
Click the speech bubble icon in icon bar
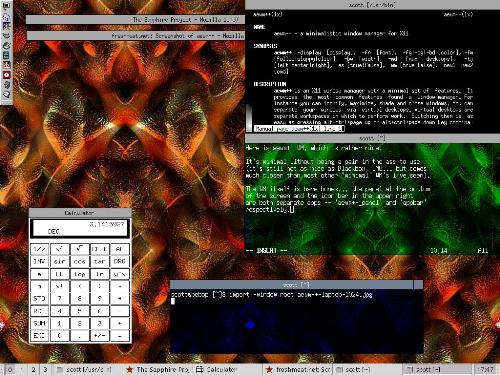point(6,95)
